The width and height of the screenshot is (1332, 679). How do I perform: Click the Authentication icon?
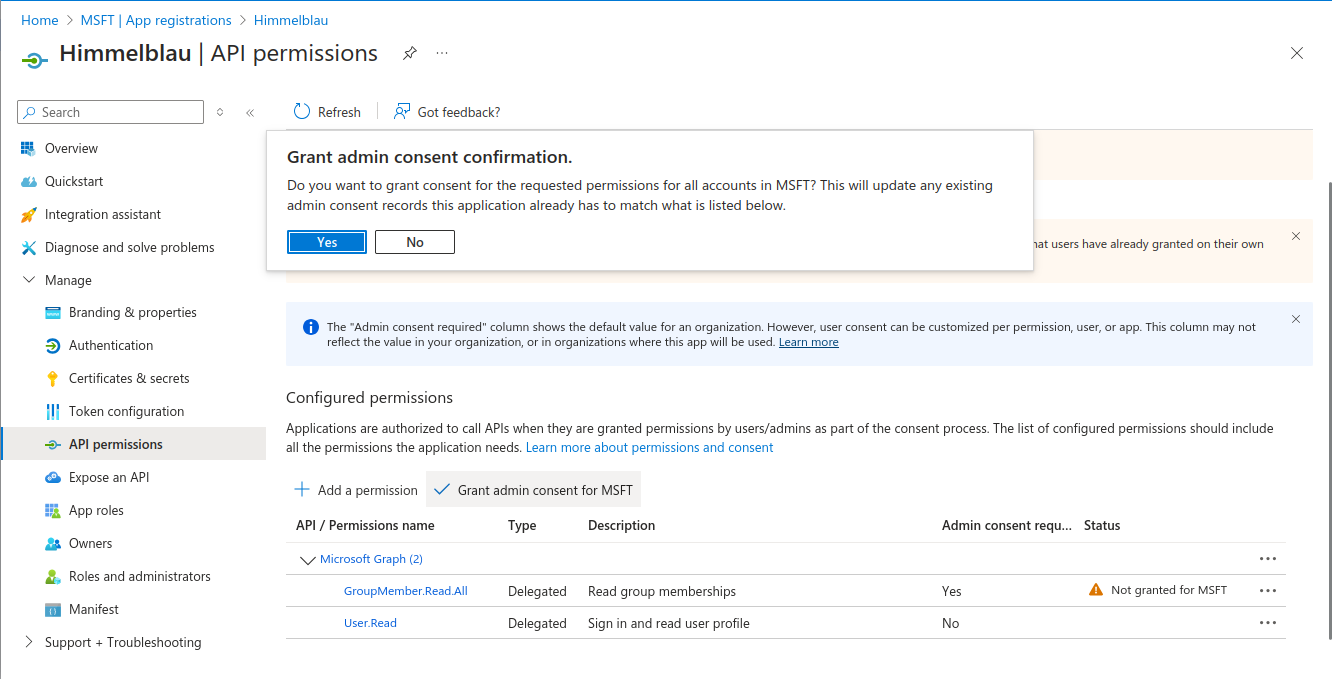coord(53,345)
